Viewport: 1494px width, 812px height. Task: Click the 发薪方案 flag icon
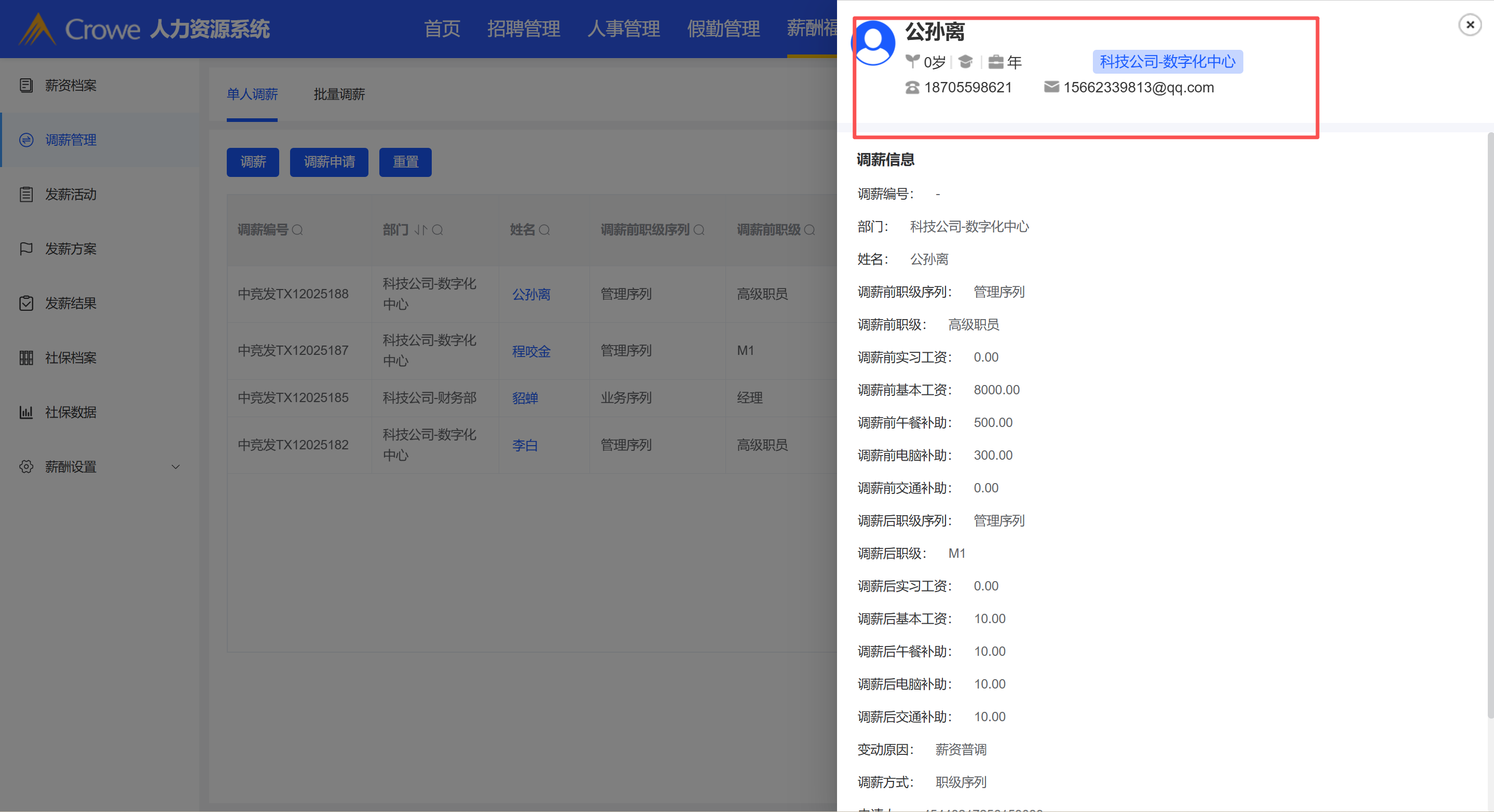(26, 249)
